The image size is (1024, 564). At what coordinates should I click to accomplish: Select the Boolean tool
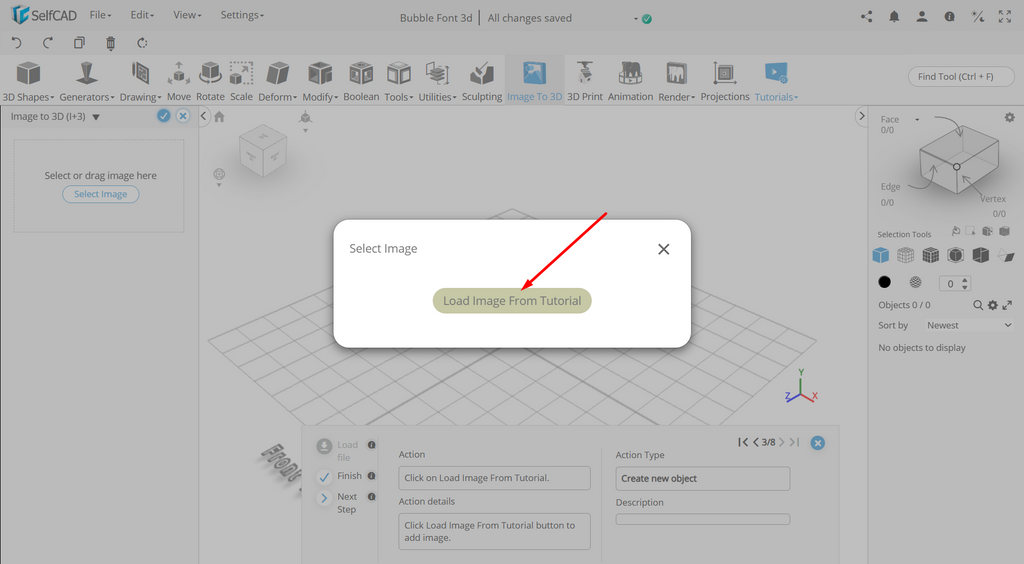click(x=361, y=82)
